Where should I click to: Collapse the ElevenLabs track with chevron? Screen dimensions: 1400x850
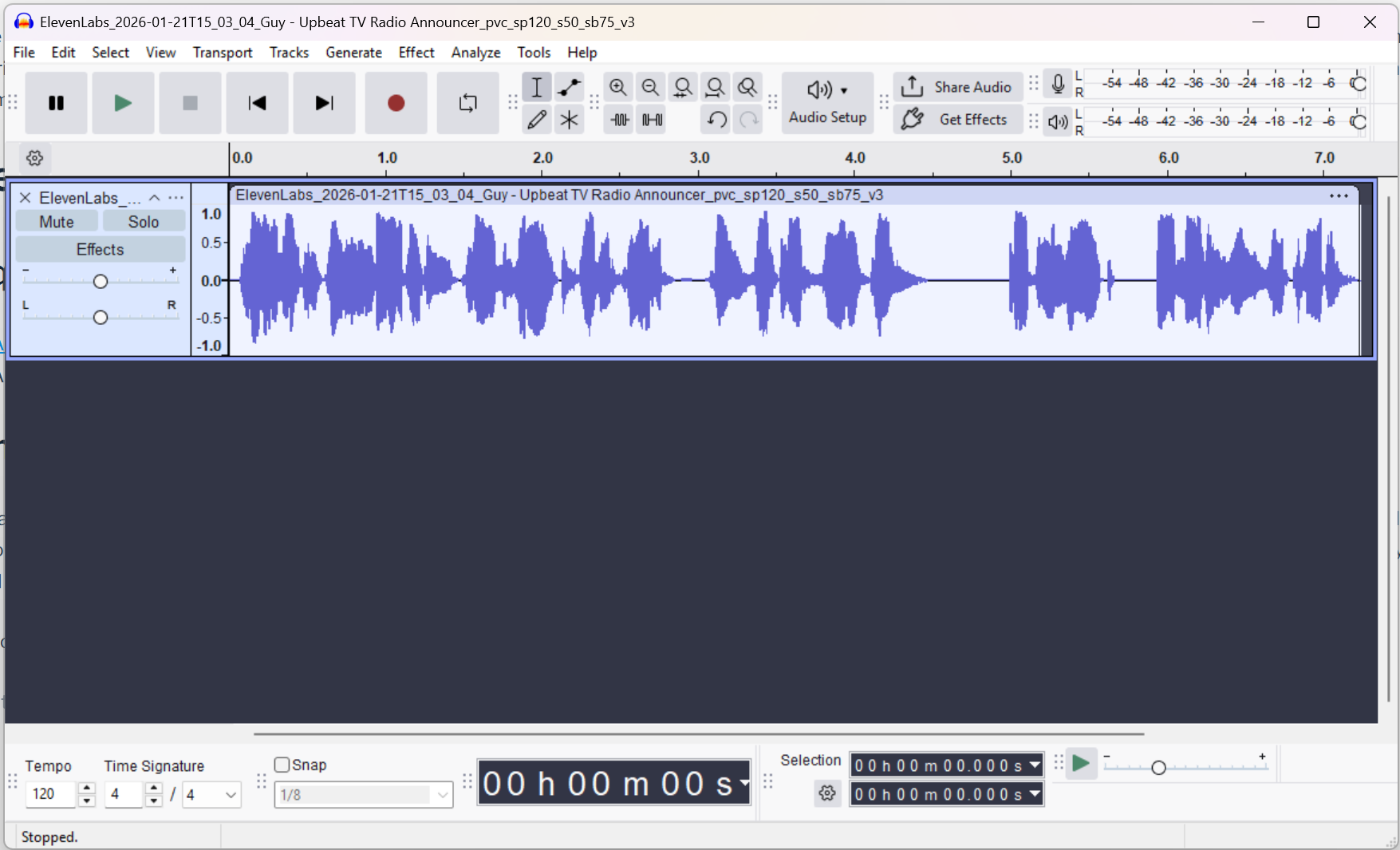point(155,198)
